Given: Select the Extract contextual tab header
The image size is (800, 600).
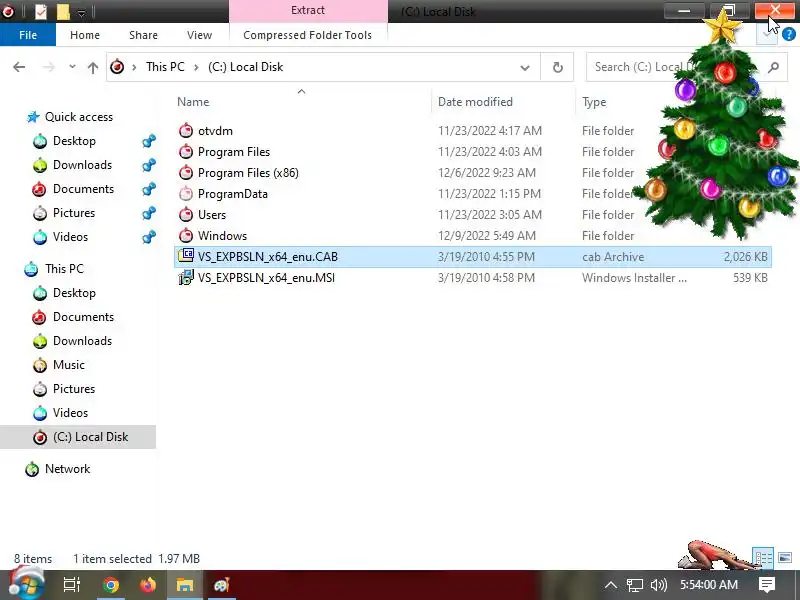Looking at the screenshot, I should click(308, 11).
